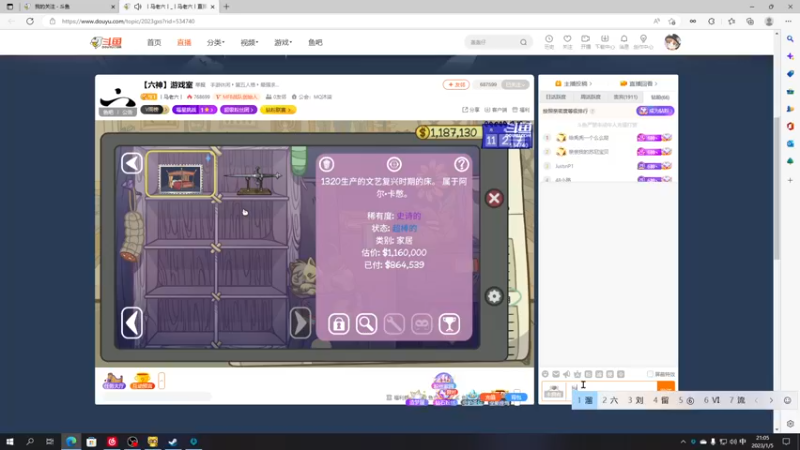Click the grey 已关注 follow button
800x450 pixels.
click(515, 85)
